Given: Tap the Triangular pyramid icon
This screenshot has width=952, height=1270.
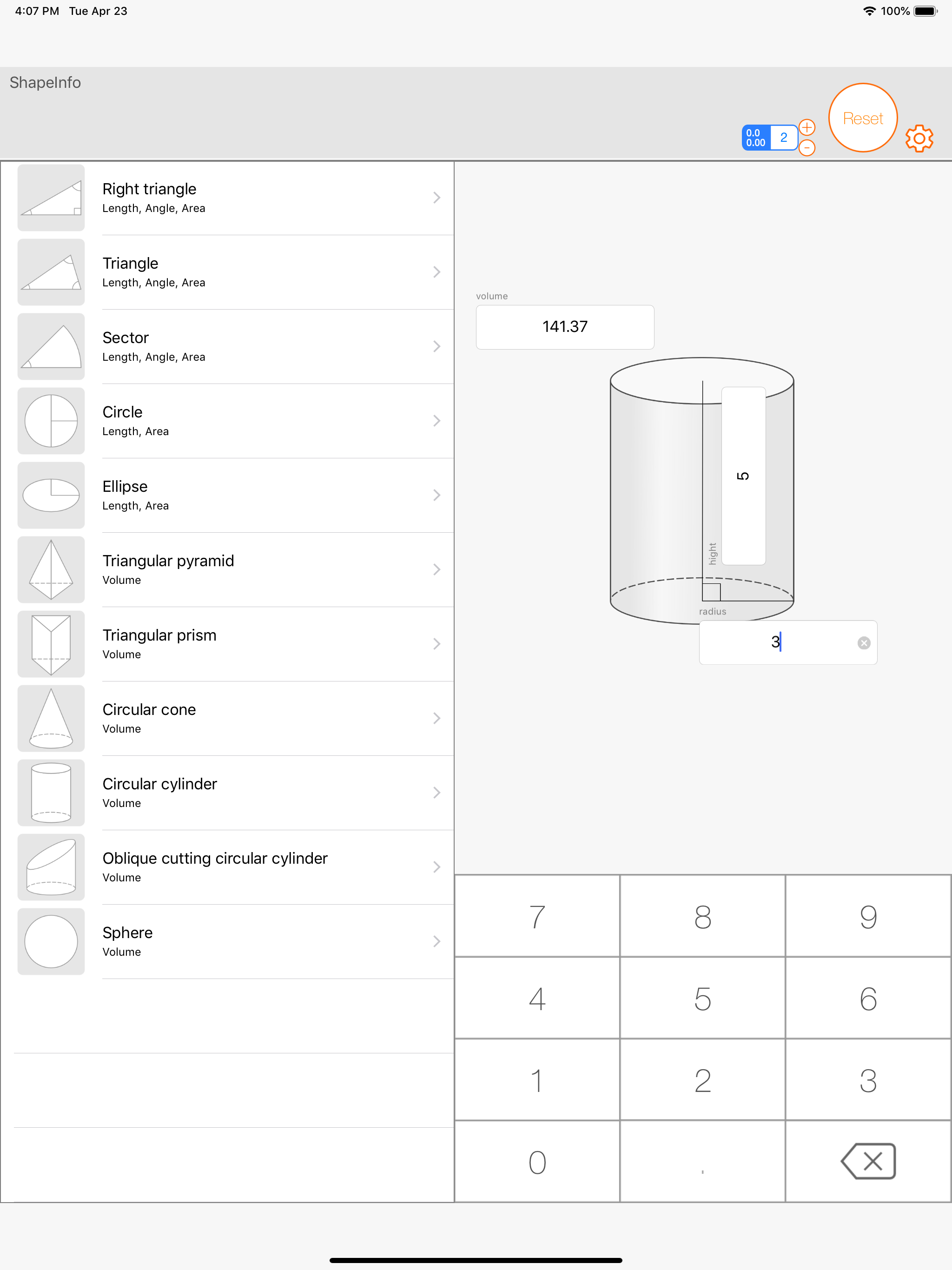Looking at the screenshot, I should point(51,569).
